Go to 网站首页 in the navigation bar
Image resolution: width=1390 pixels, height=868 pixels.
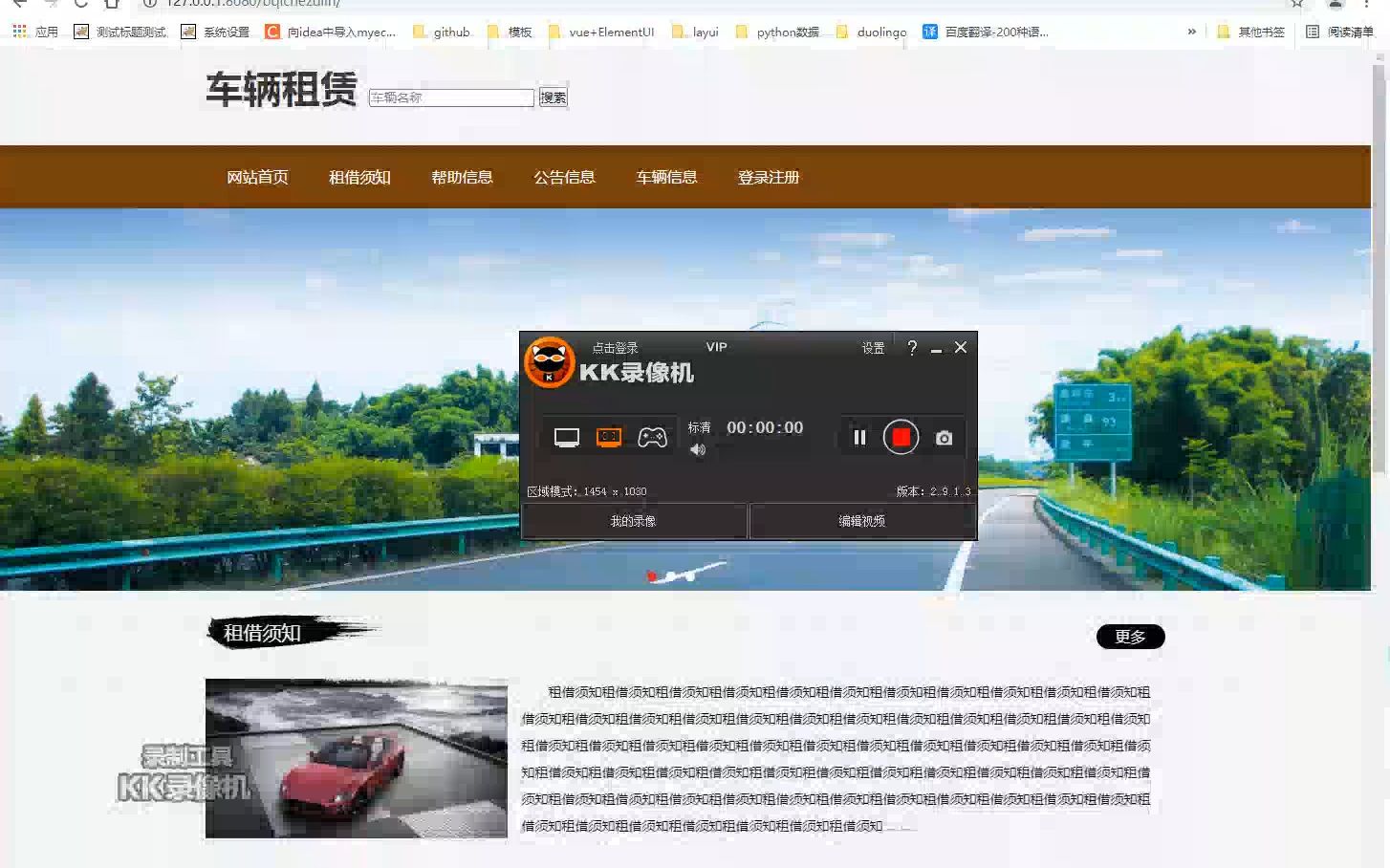(257, 177)
